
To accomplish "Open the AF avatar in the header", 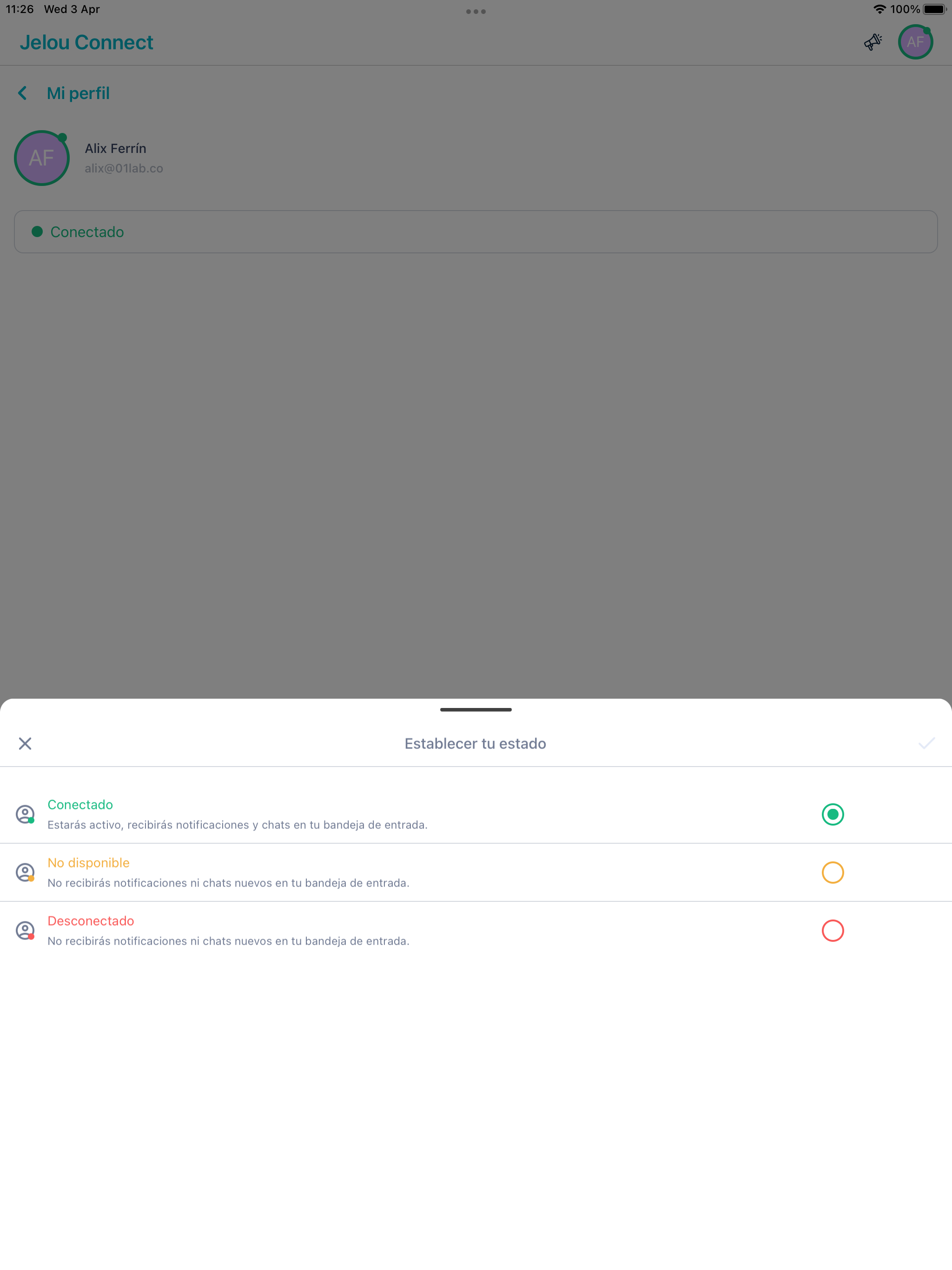I will 915,42.
